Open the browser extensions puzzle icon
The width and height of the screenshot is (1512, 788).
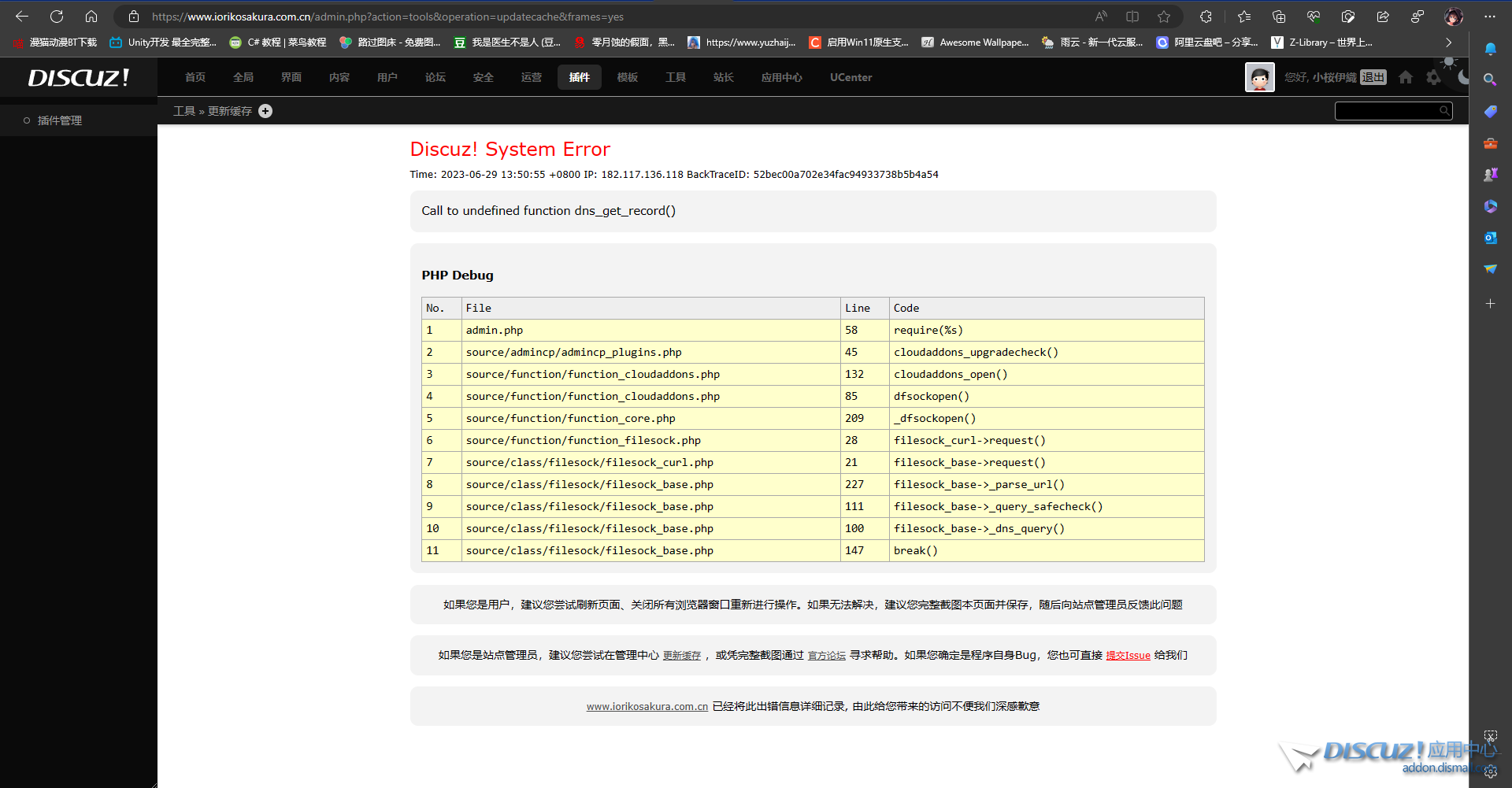point(1206,17)
